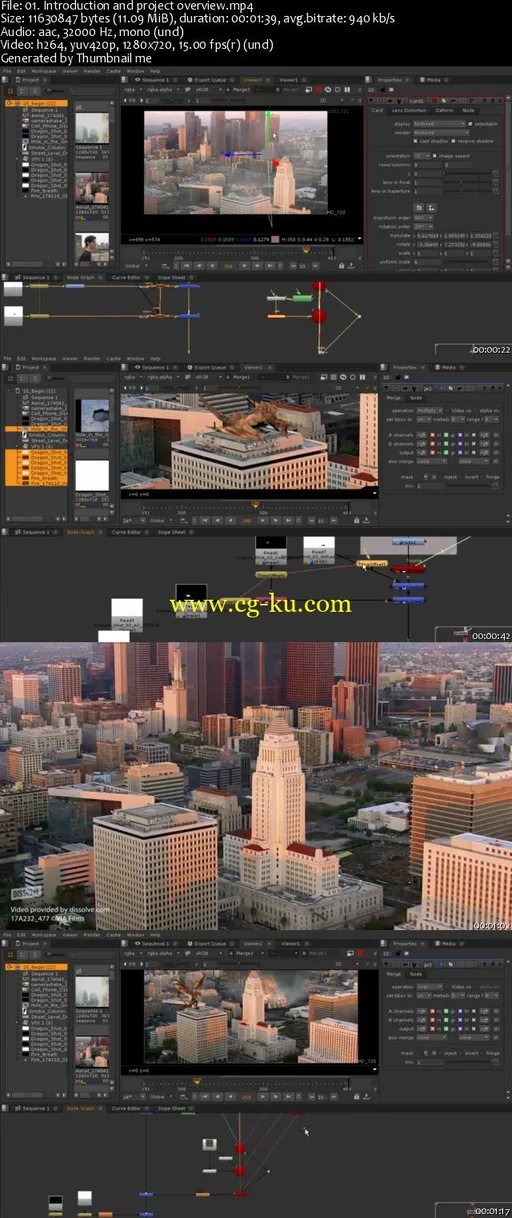Toggle the selectable checkbox in Card properties
This screenshot has height=1218, width=512.
pos(470,124)
